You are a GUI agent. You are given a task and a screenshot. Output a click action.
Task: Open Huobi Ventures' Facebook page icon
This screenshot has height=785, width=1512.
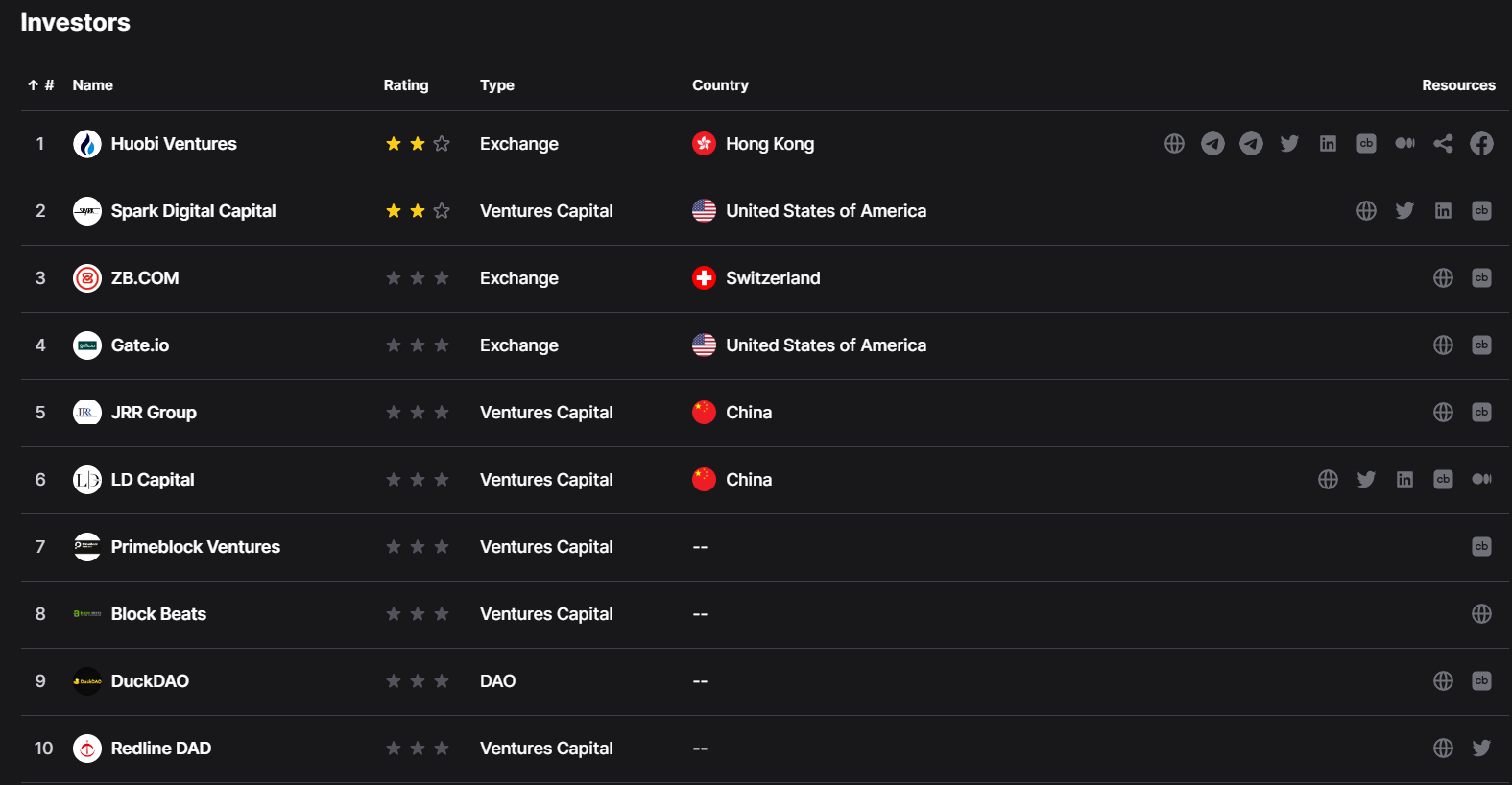[x=1481, y=144]
